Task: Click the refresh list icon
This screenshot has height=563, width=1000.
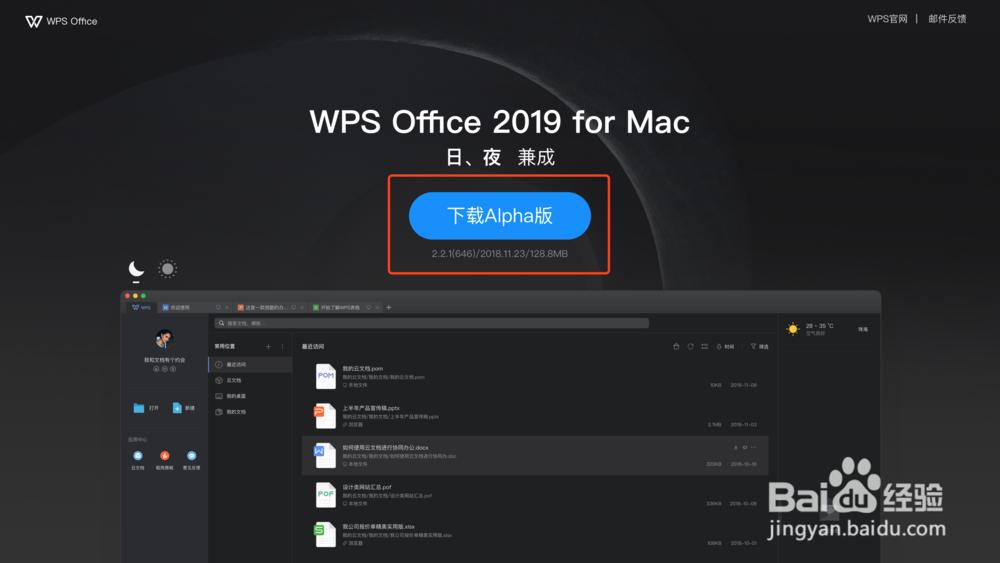Action: (x=690, y=347)
